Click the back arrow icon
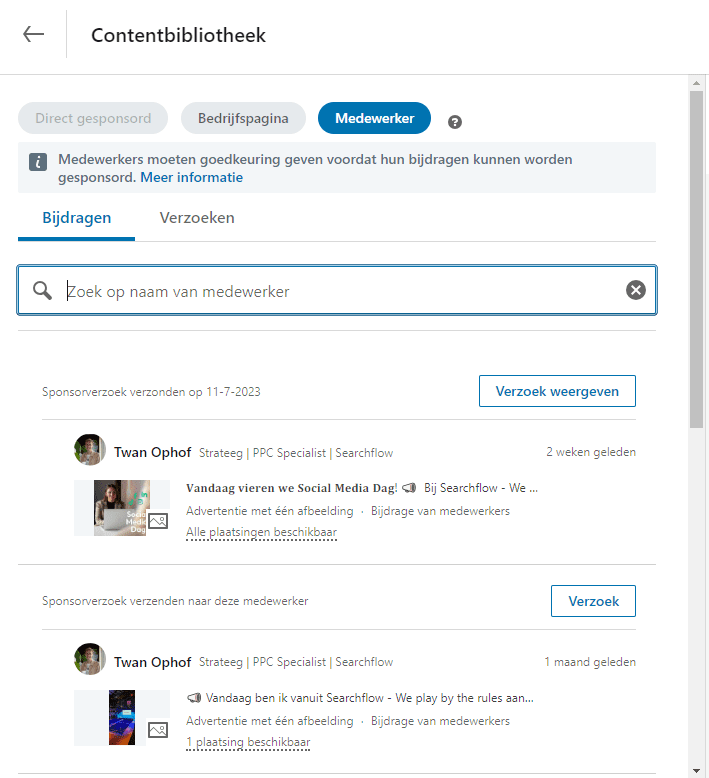 34,34
